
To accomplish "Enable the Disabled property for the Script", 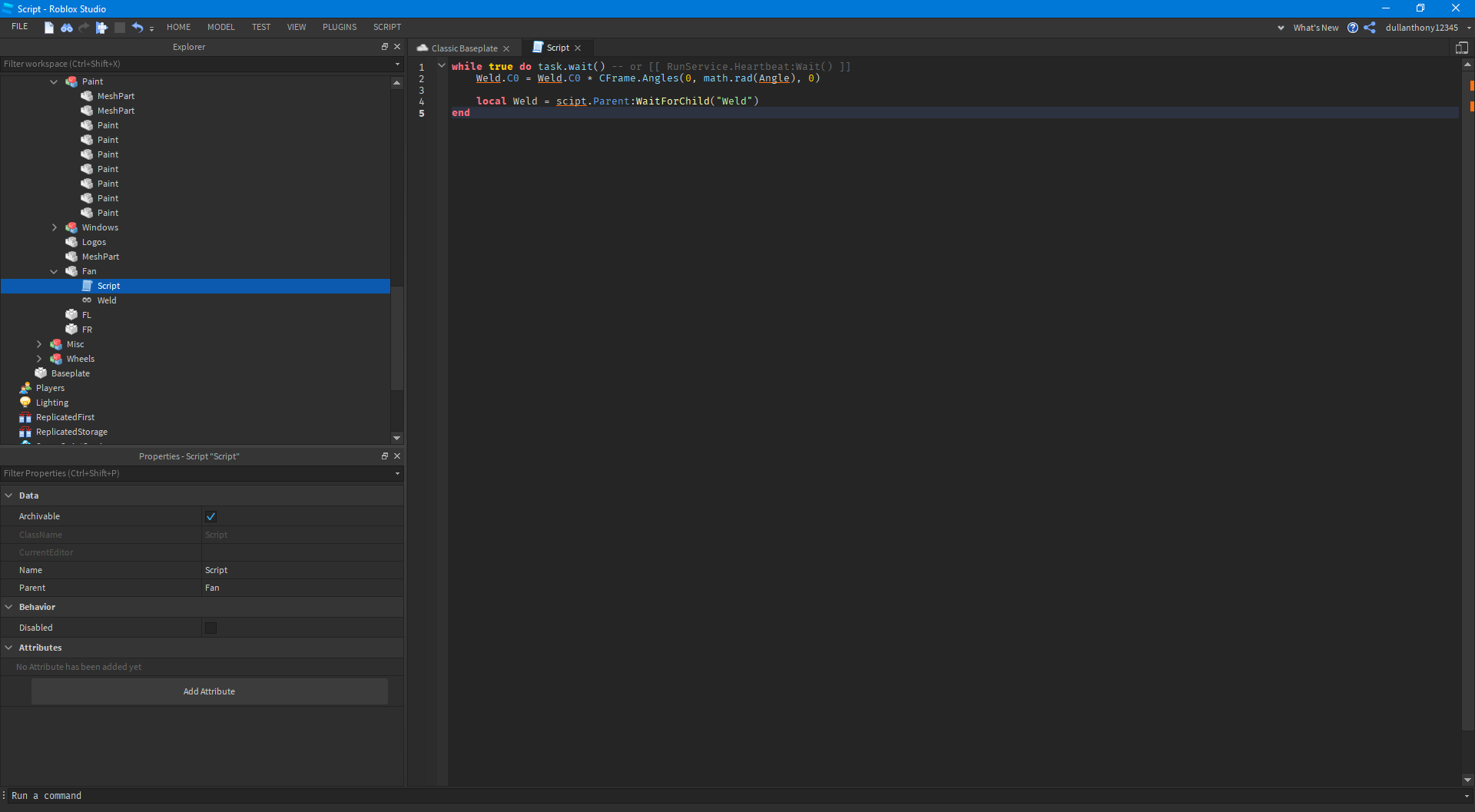I will tap(211, 628).
